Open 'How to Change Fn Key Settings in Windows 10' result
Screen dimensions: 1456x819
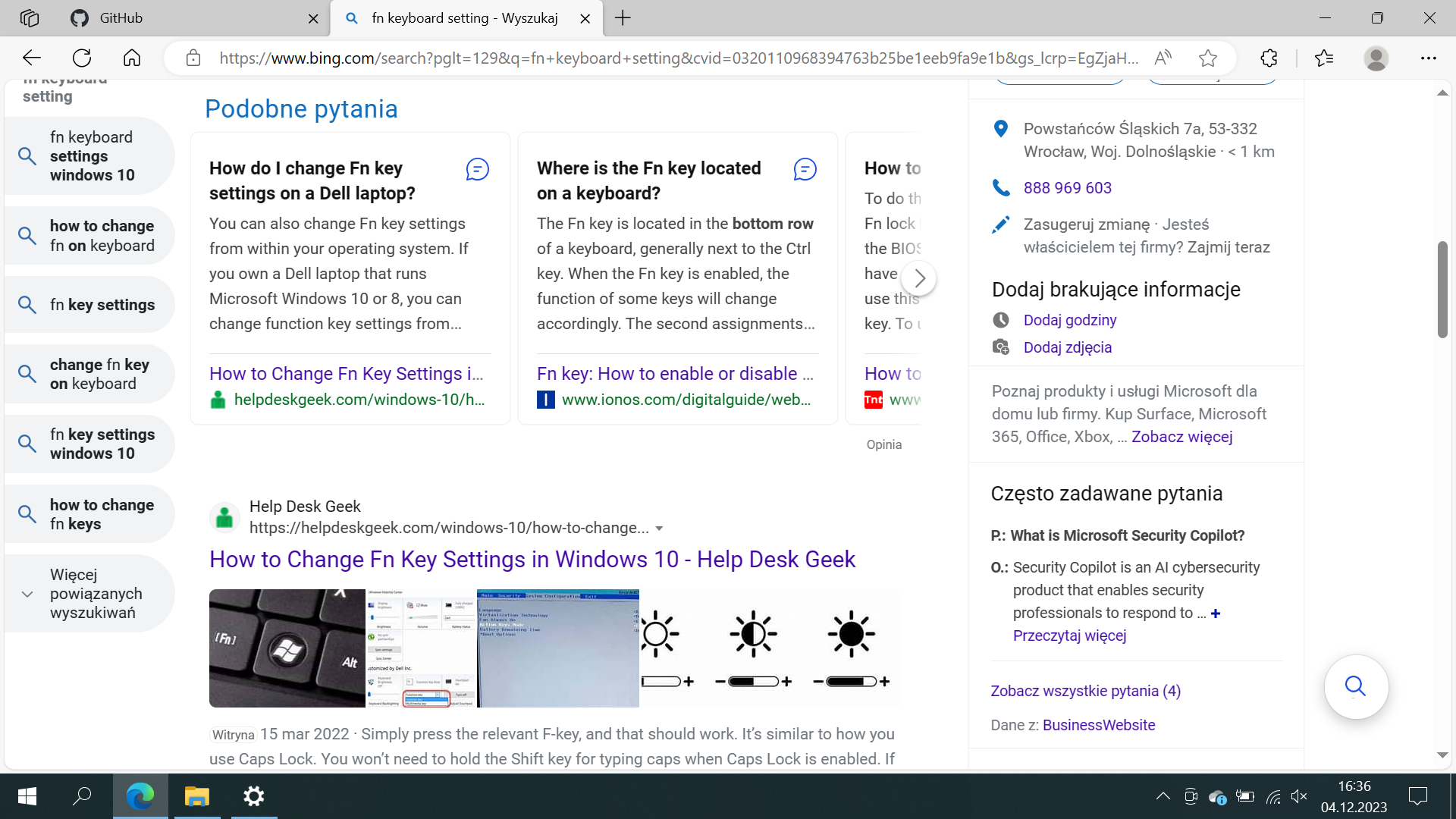click(x=532, y=560)
